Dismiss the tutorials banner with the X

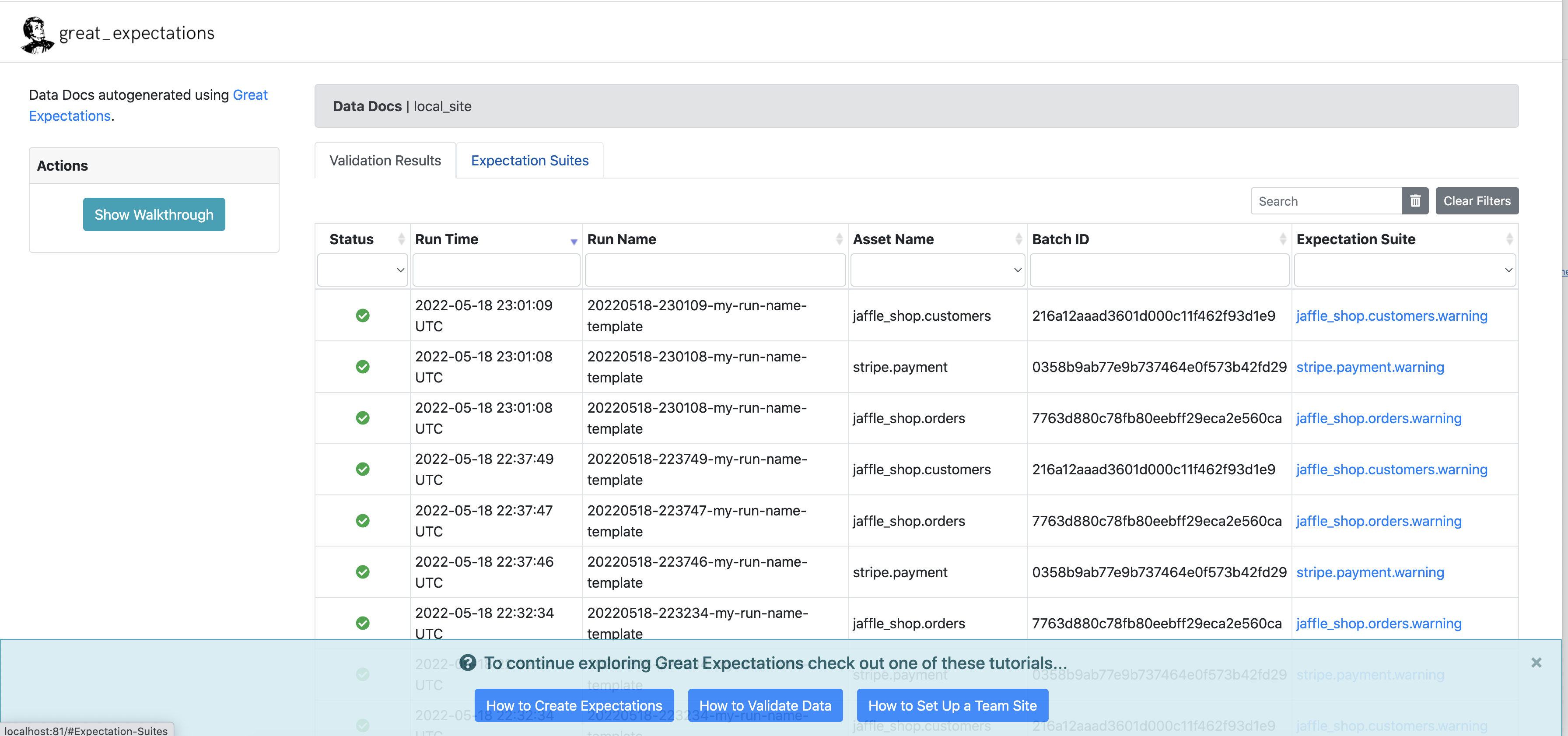point(1536,662)
